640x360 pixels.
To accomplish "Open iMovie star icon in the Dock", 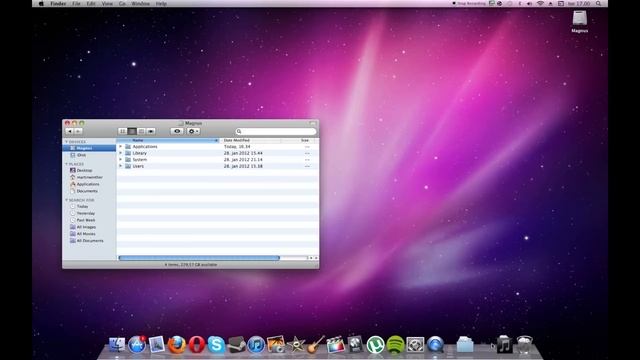I will 296,345.
